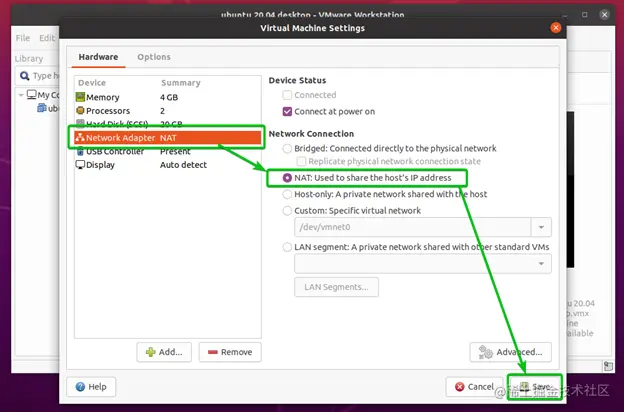Open the Edit menu in VMware Workstation
The width and height of the screenshot is (624, 412).
(x=47, y=38)
